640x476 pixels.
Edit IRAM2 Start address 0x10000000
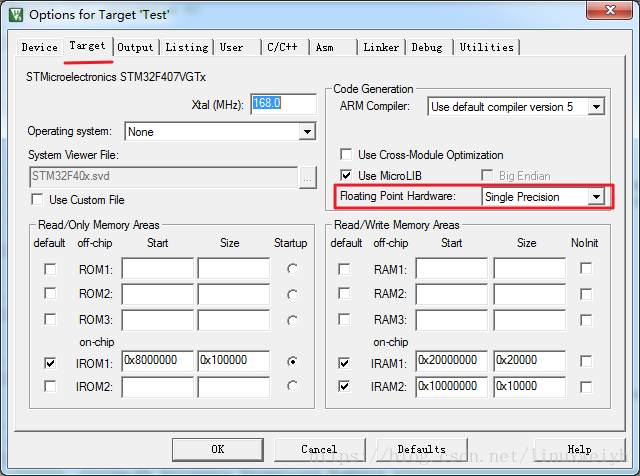452,387
